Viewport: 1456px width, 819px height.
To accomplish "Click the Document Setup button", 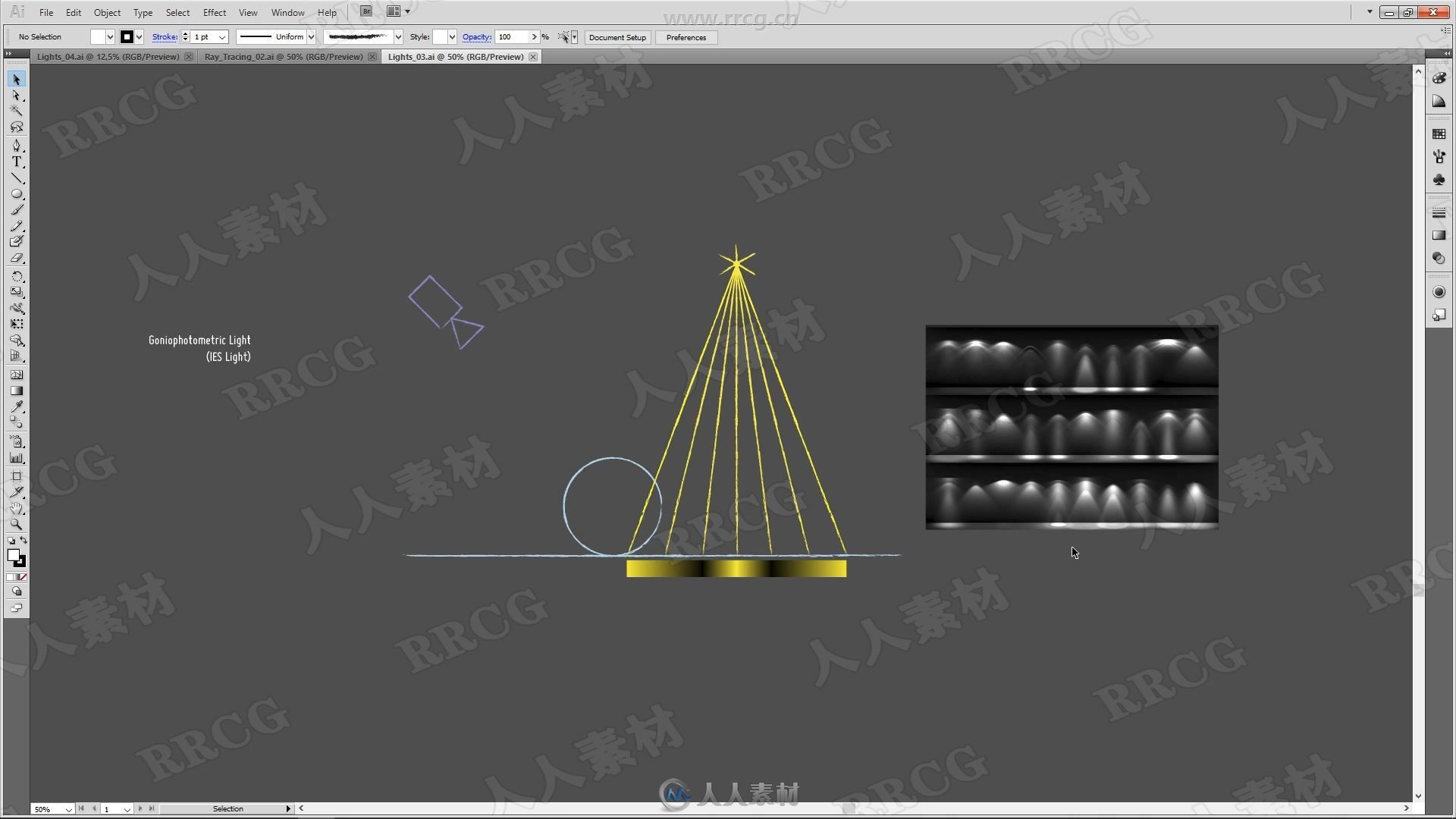I will [x=618, y=37].
